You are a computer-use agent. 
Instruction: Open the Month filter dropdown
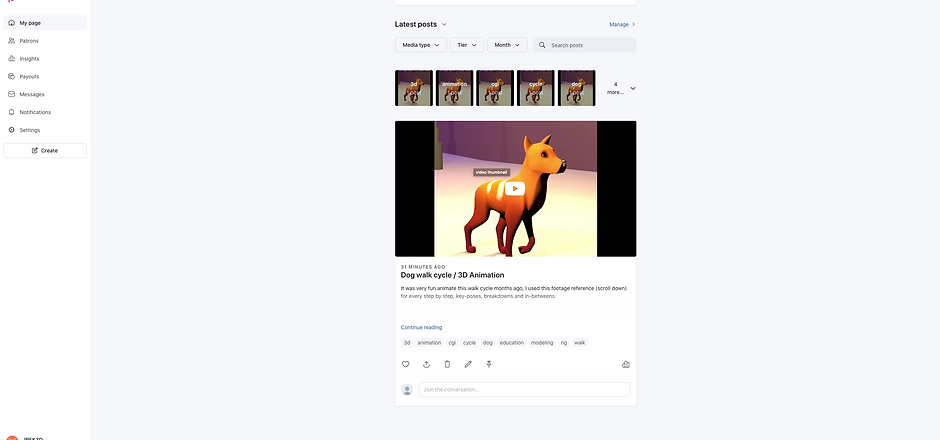(x=507, y=45)
